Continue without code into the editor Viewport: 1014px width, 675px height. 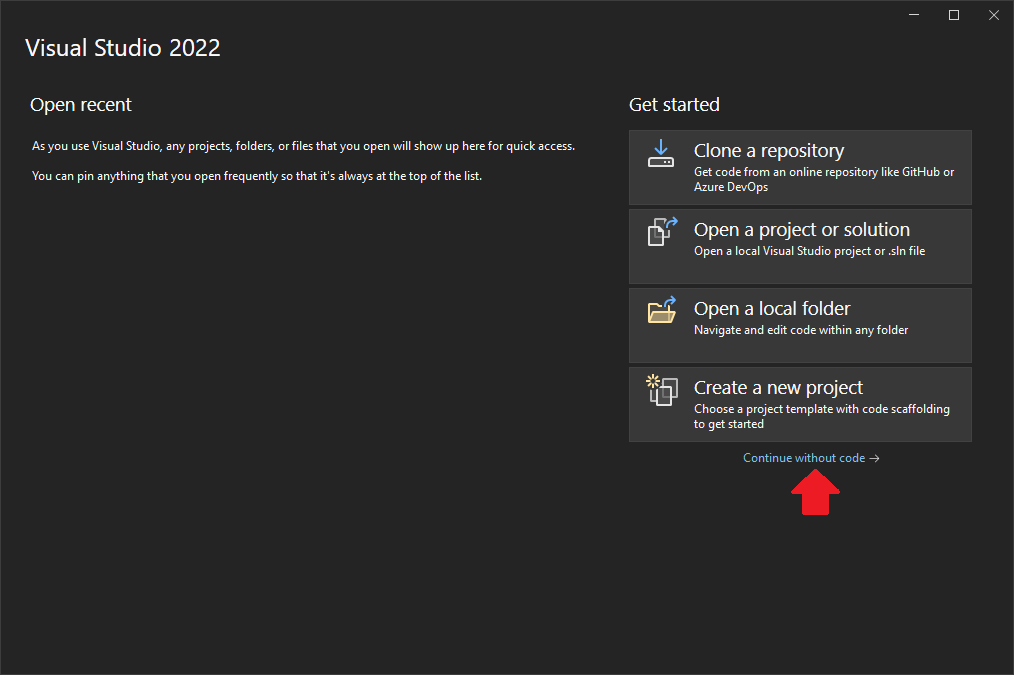click(803, 457)
